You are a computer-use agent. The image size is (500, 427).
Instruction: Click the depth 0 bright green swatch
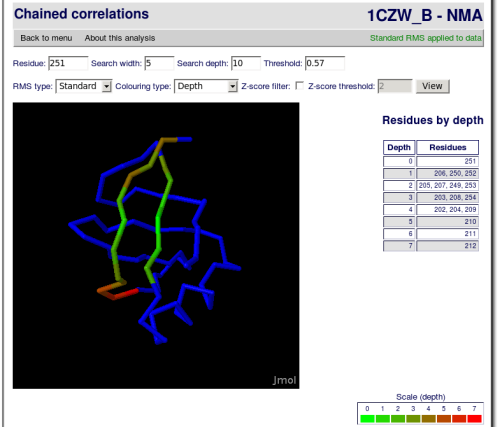click(x=367, y=419)
